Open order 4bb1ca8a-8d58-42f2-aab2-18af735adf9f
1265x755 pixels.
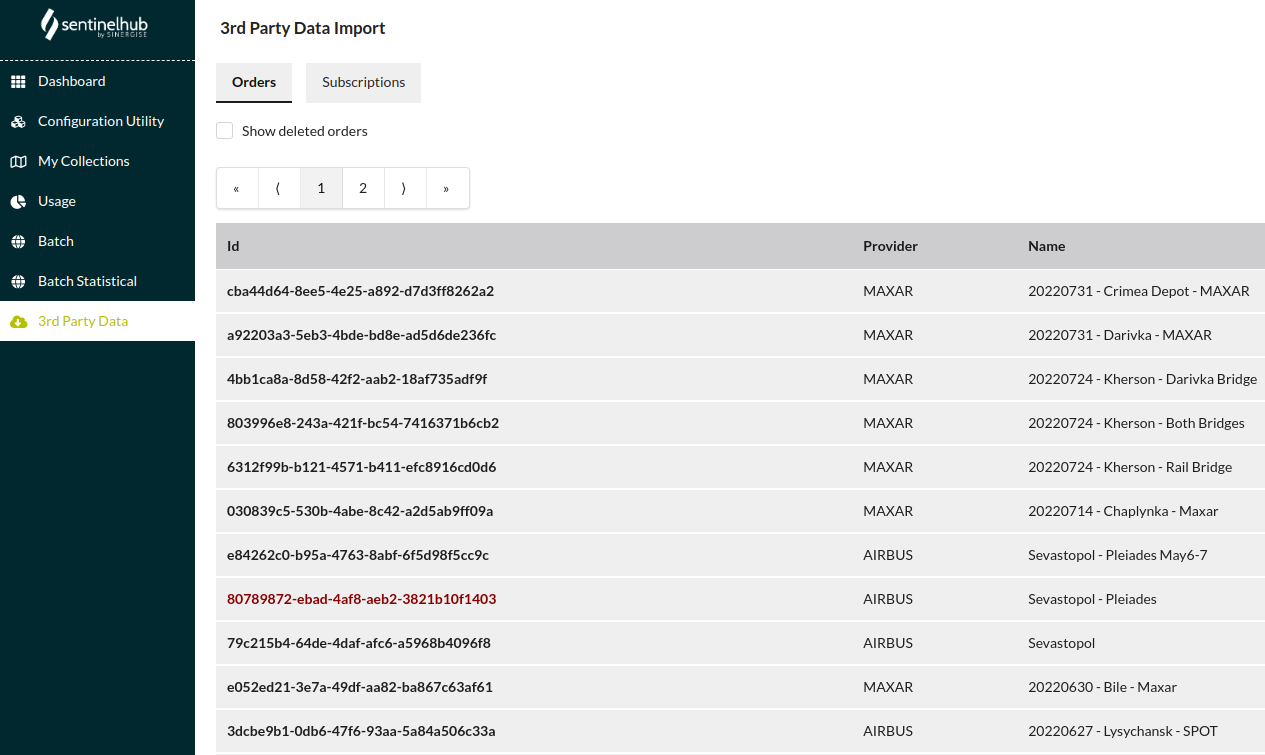click(x=357, y=379)
